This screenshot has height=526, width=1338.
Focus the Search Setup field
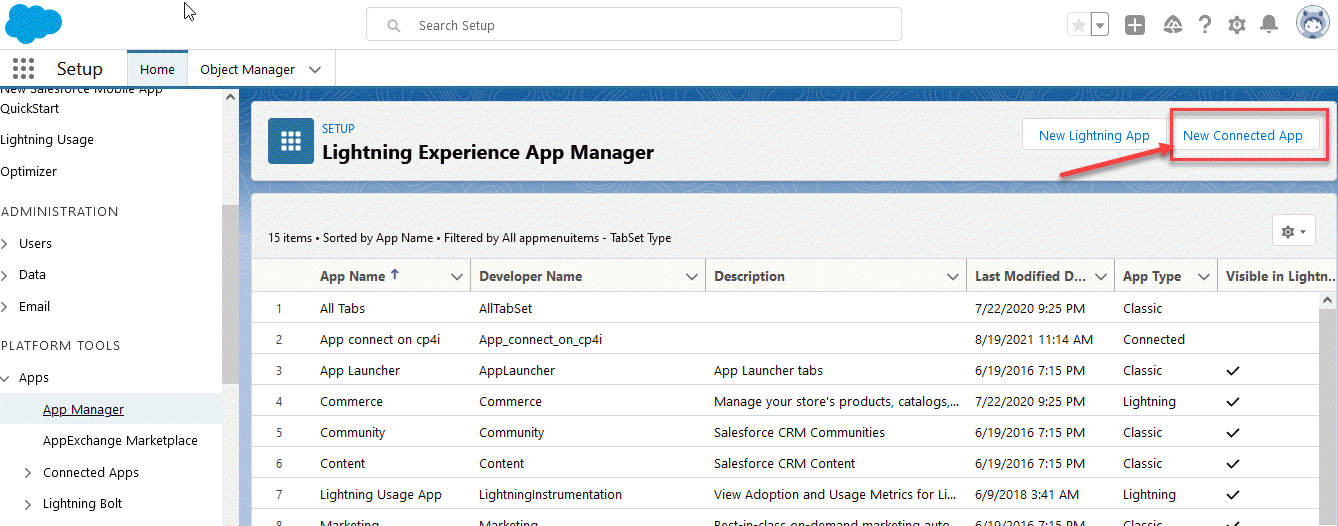click(x=633, y=25)
